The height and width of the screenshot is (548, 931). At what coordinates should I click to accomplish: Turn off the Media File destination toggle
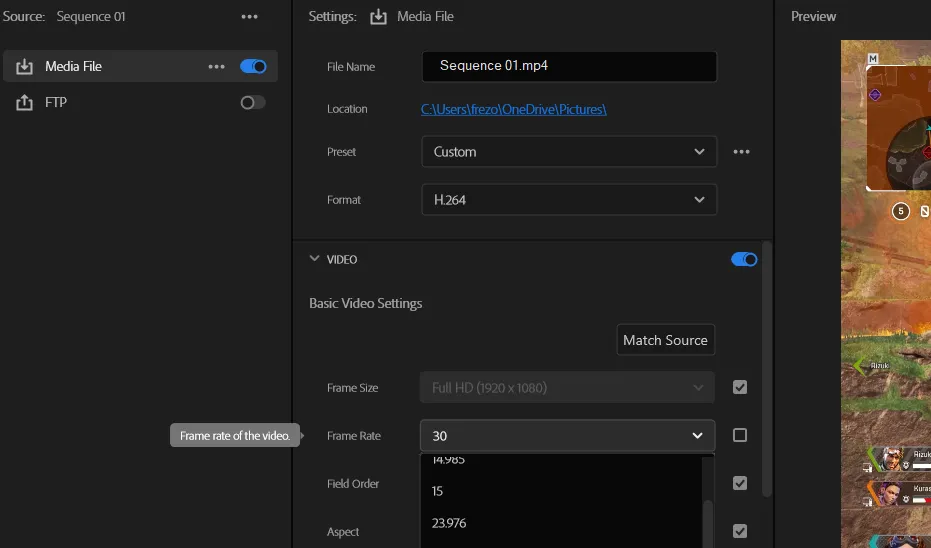click(x=254, y=66)
